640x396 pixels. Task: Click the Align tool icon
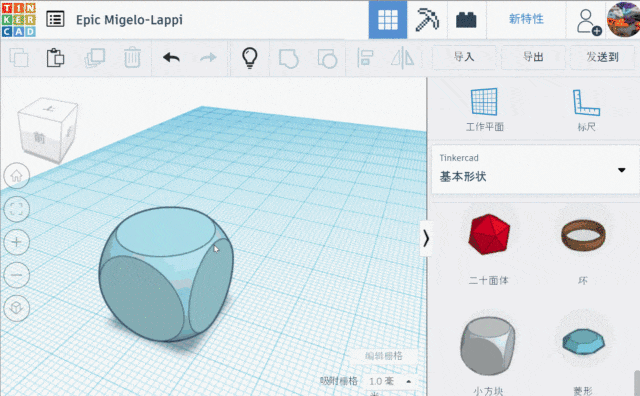pyautogui.click(x=365, y=58)
